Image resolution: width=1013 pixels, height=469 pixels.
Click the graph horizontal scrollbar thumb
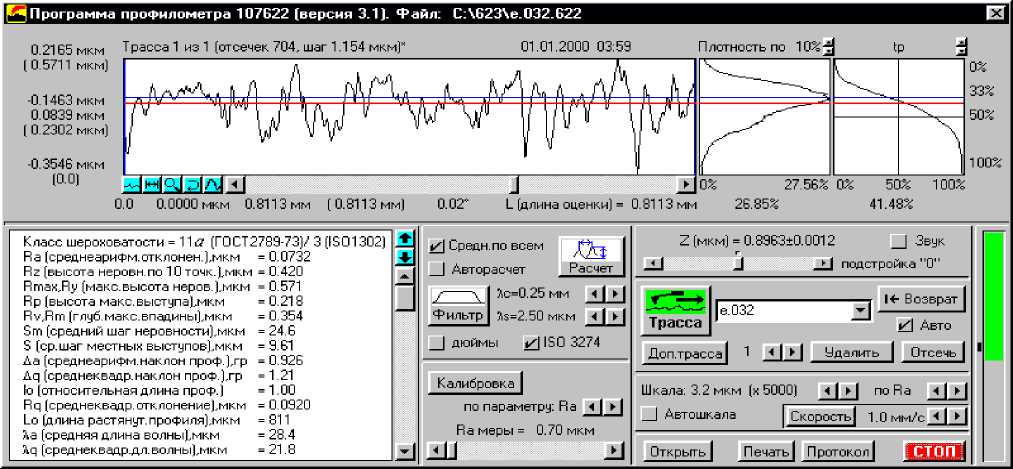click(514, 185)
